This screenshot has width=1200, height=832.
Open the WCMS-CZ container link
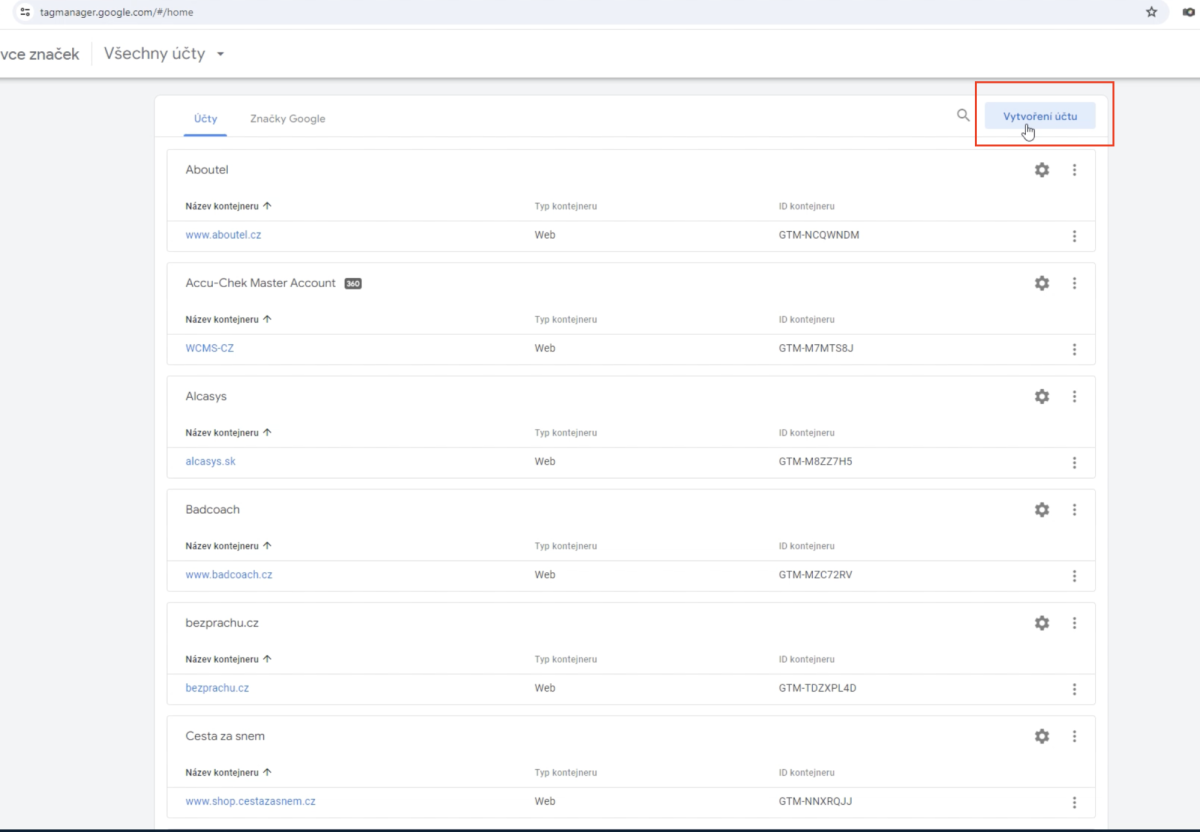(209, 348)
